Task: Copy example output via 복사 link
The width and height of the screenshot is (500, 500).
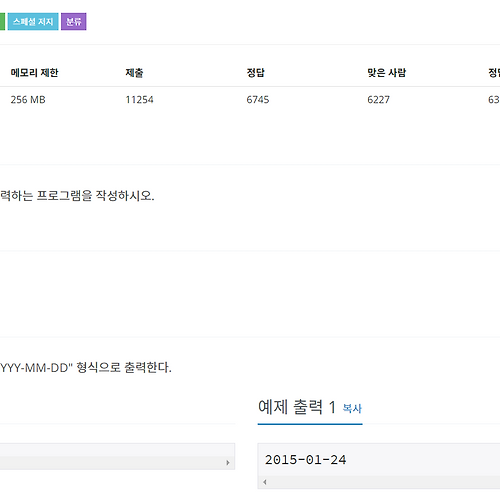Action: [x=352, y=408]
